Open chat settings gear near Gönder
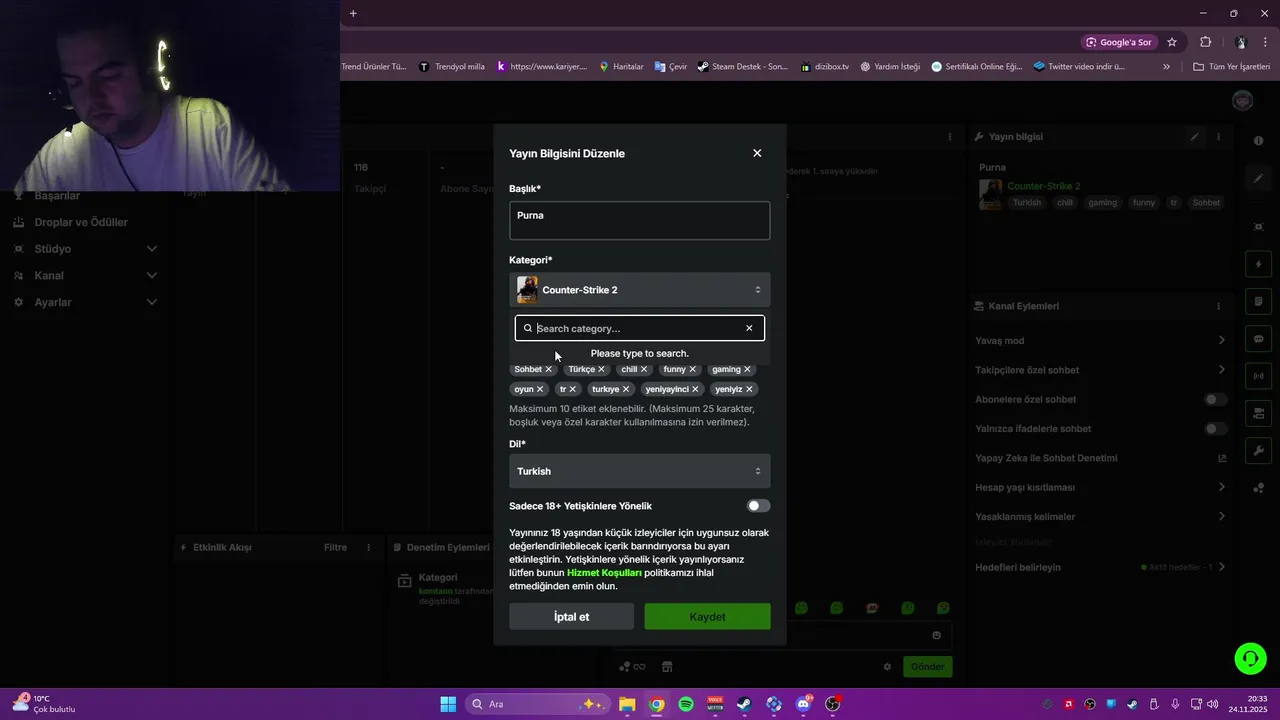The image size is (1280, 720). (887, 667)
